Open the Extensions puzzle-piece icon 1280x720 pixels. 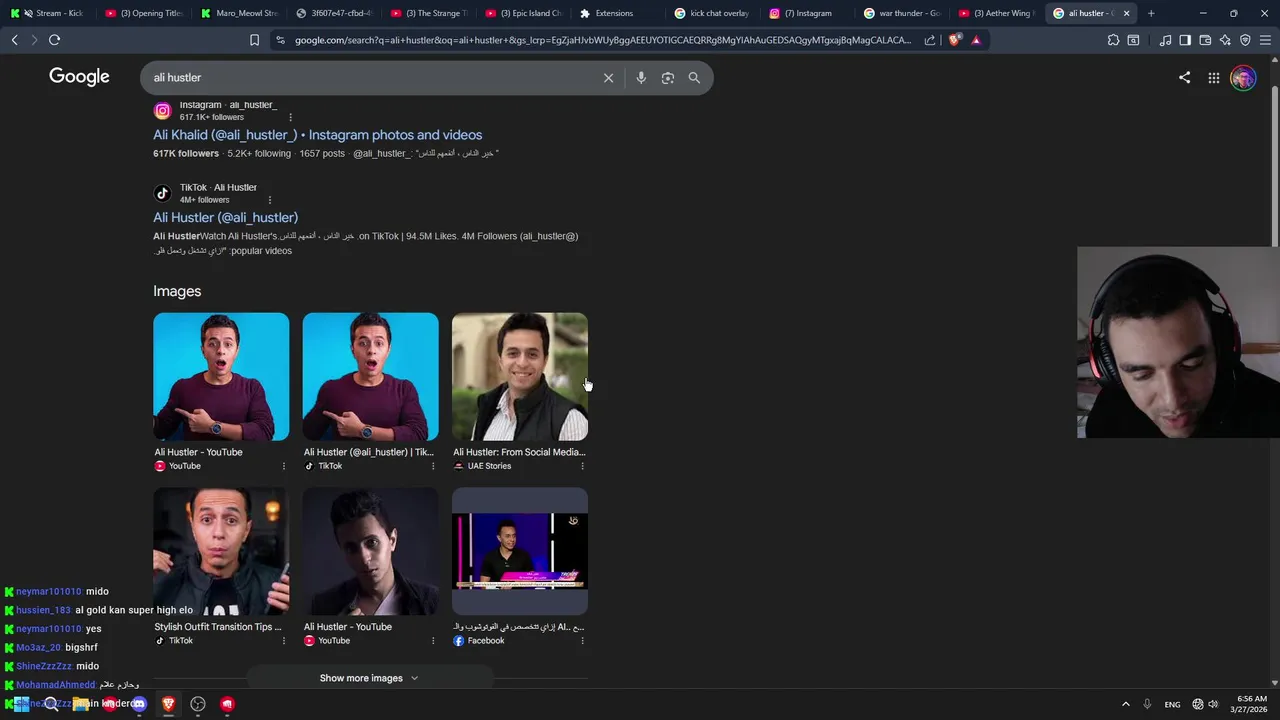point(1113,40)
